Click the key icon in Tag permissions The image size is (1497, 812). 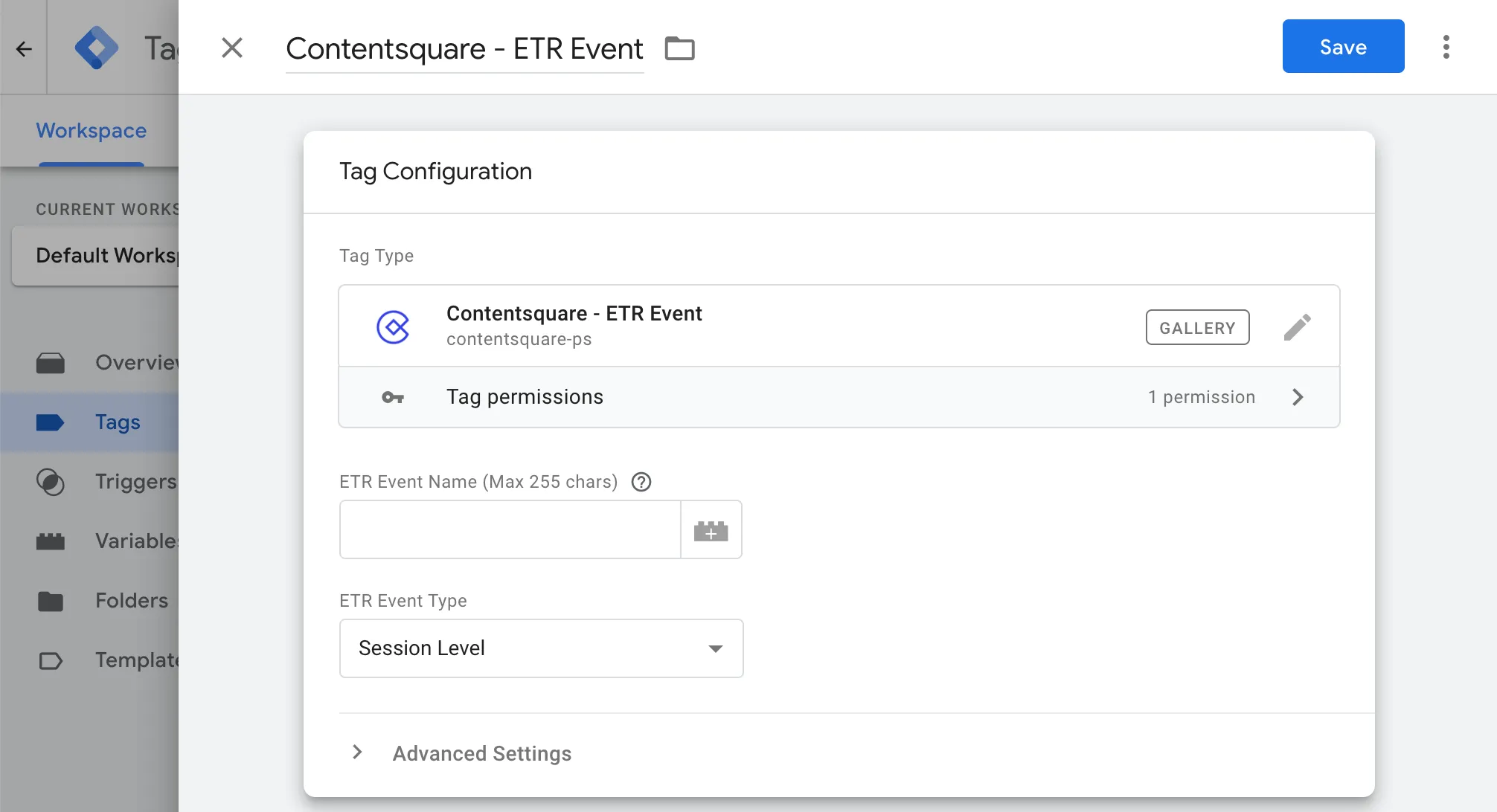pyautogui.click(x=392, y=397)
